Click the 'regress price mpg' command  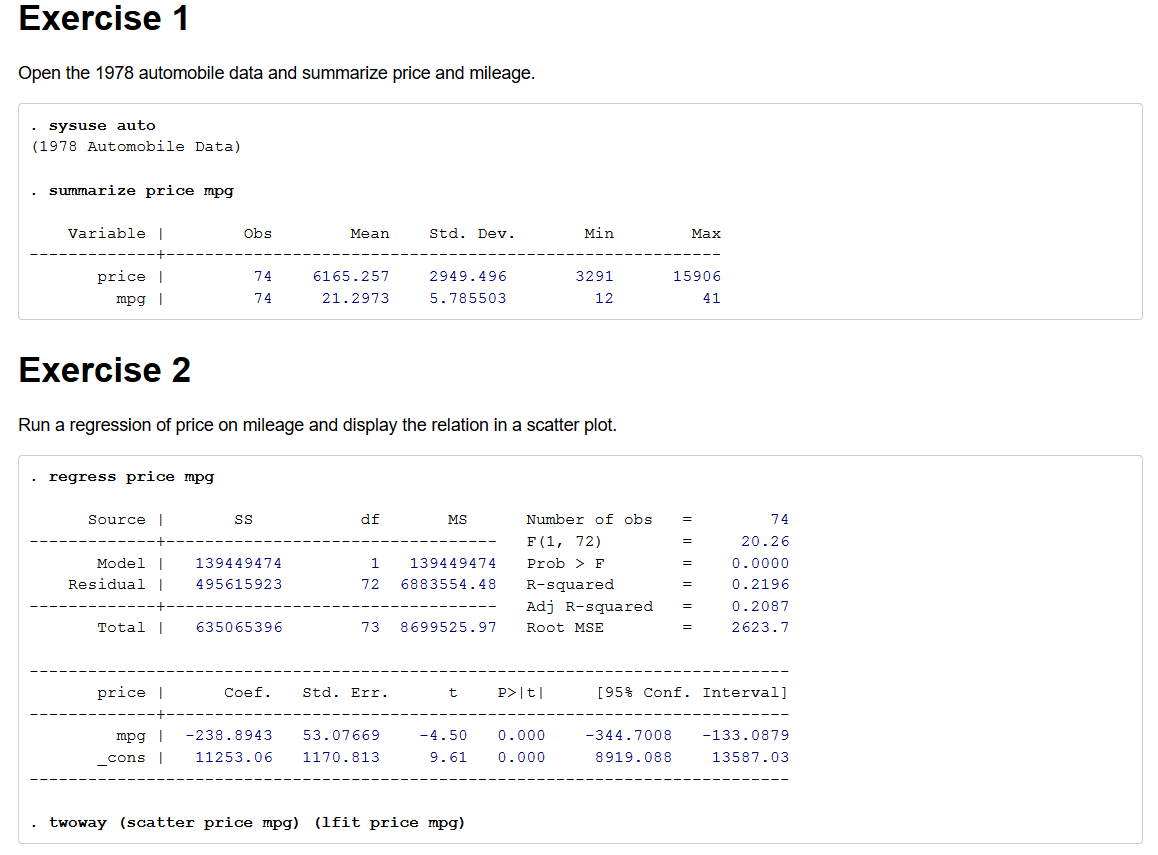pyautogui.click(x=131, y=477)
